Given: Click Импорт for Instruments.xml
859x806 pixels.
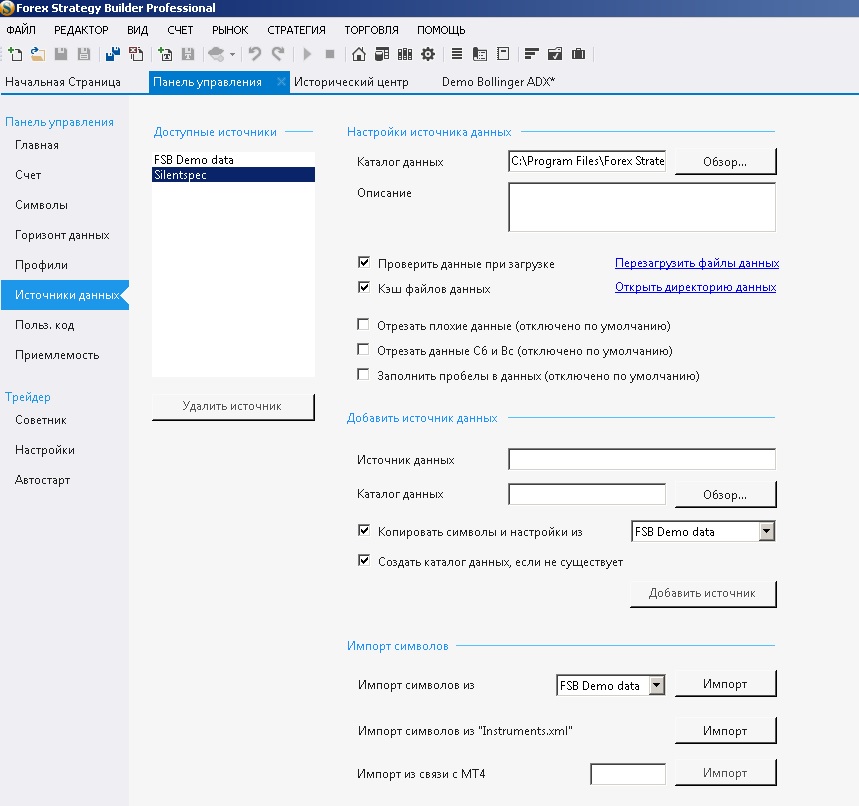Looking at the screenshot, I should coord(725,731).
